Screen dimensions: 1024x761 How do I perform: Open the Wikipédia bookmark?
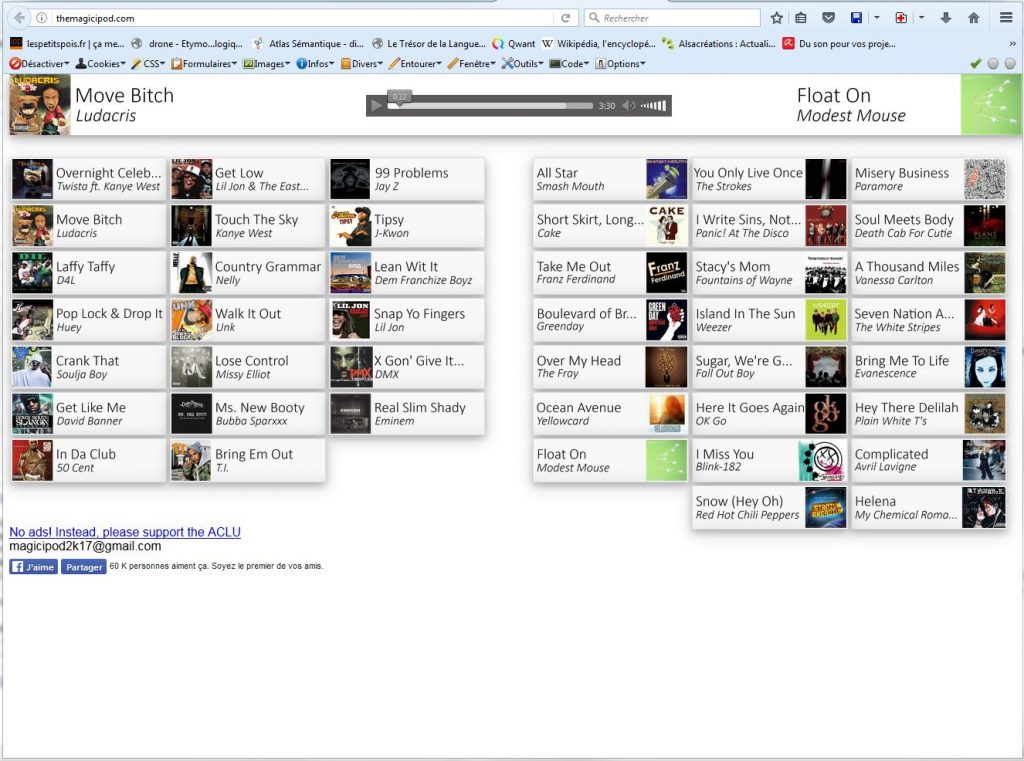pyautogui.click(x=598, y=44)
